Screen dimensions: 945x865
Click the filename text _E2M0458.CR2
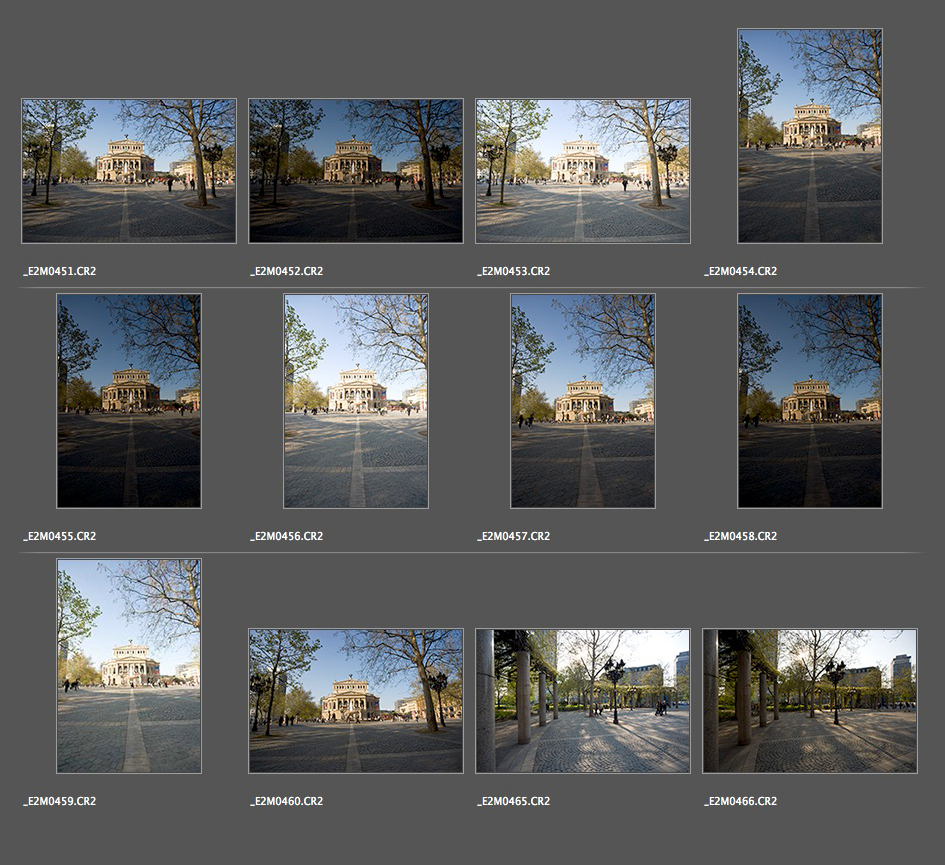741,536
